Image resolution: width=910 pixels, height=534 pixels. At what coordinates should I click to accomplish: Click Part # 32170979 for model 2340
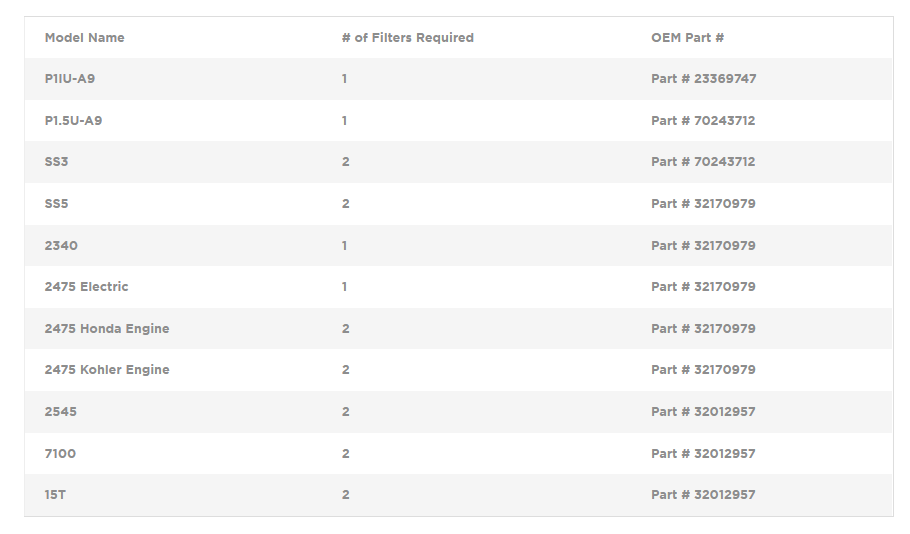coord(703,246)
